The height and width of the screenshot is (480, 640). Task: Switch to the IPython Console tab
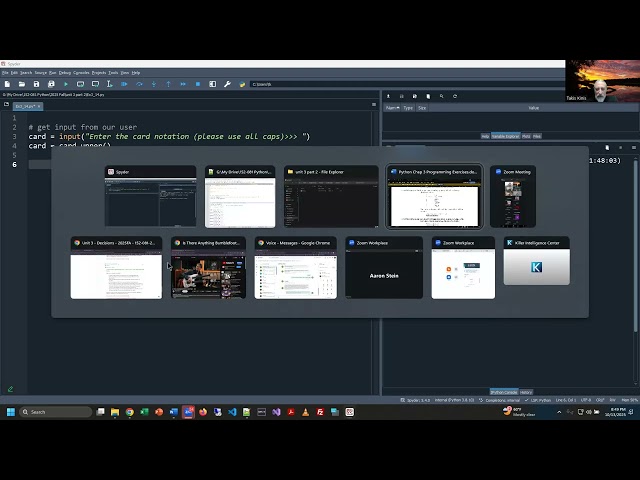coord(504,392)
